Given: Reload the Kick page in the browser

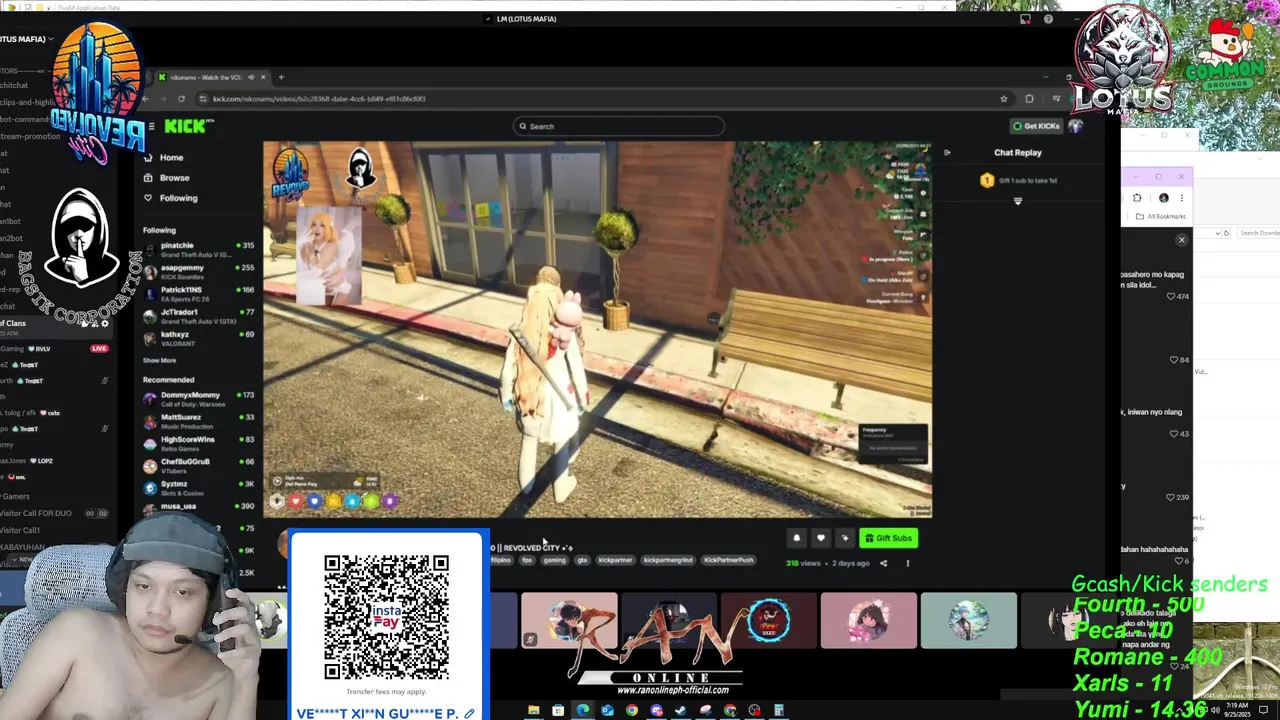Looking at the screenshot, I should tap(181, 98).
